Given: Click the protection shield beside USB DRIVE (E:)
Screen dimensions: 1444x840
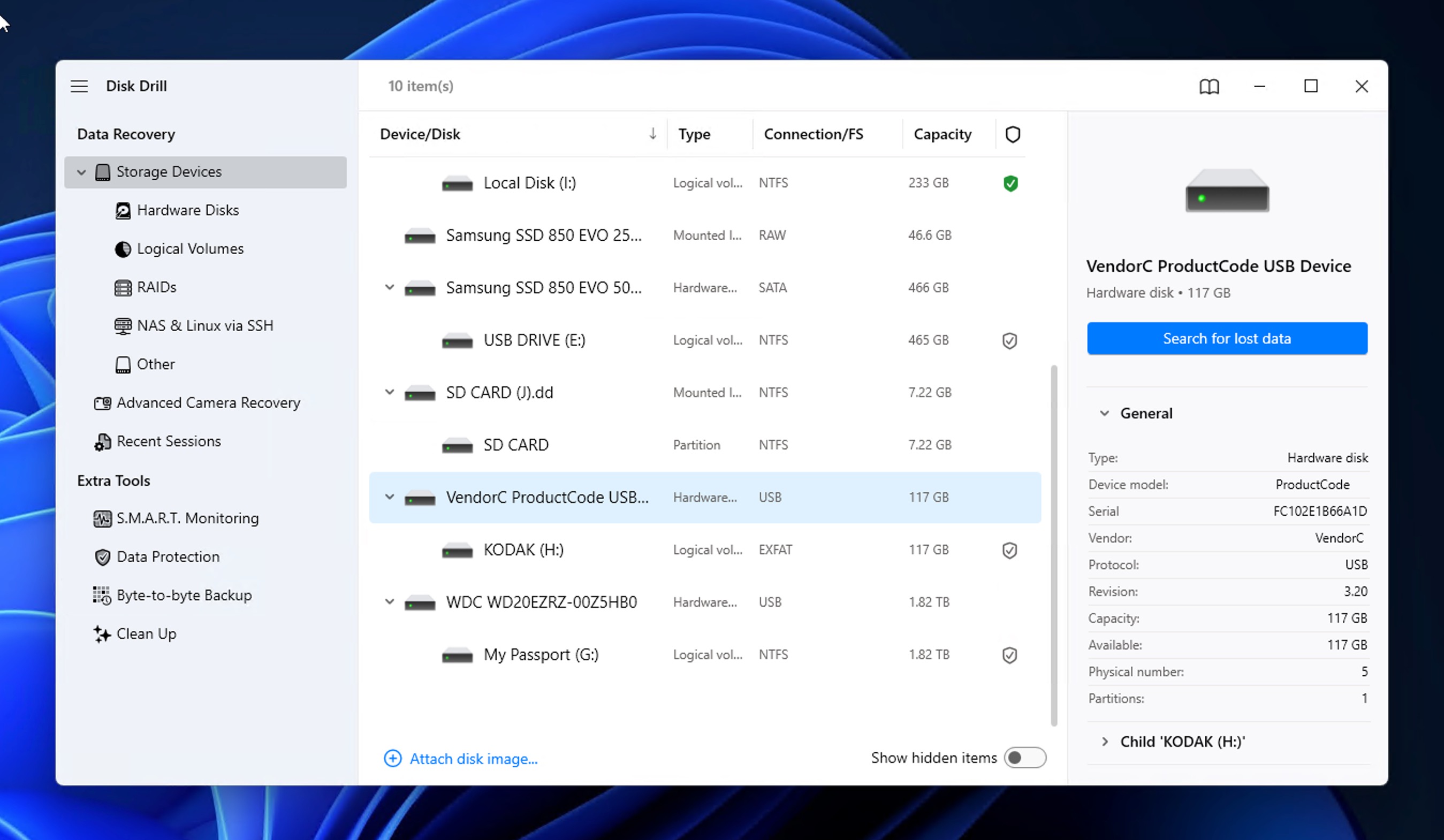Looking at the screenshot, I should pyautogui.click(x=1009, y=340).
